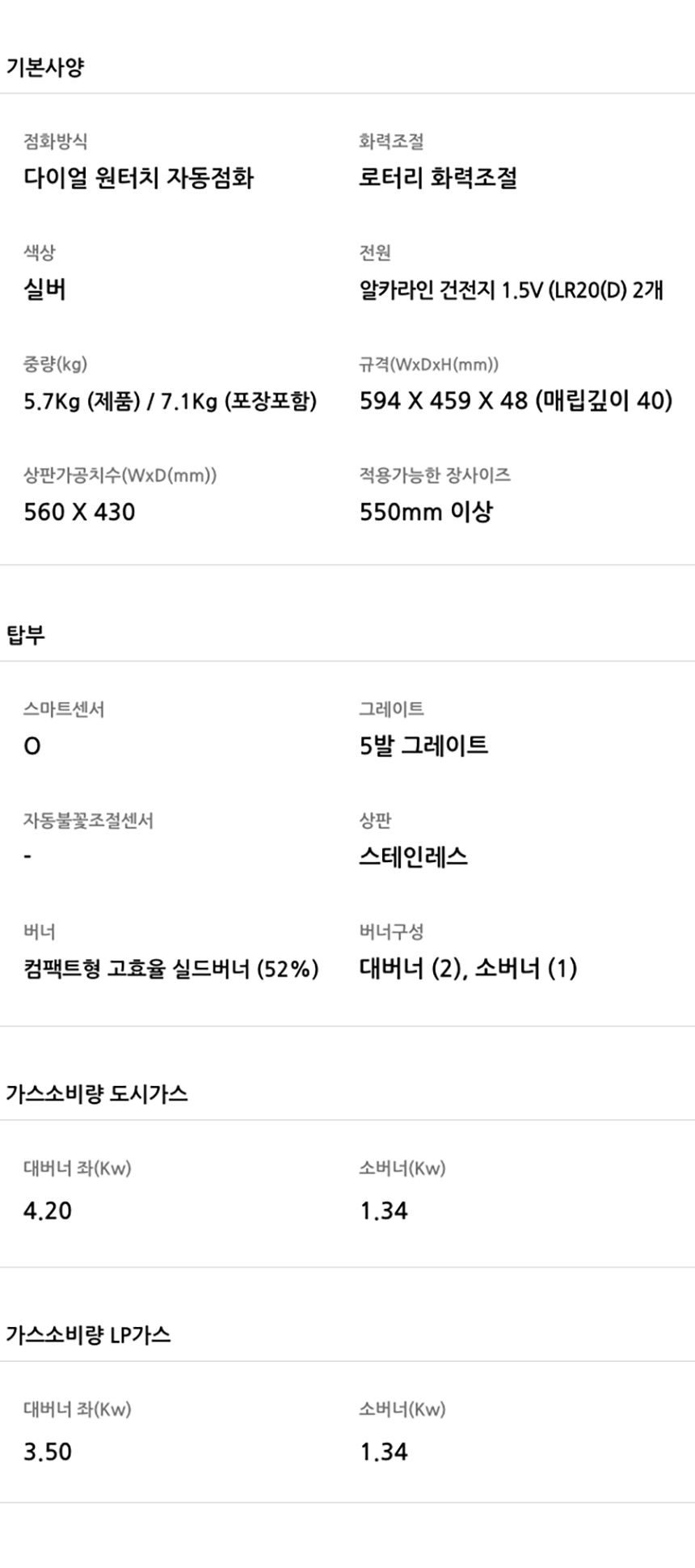Image resolution: width=695 pixels, height=1568 pixels.
Task: Click the 560 X 430 cutout size
Action: [x=79, y=512]
